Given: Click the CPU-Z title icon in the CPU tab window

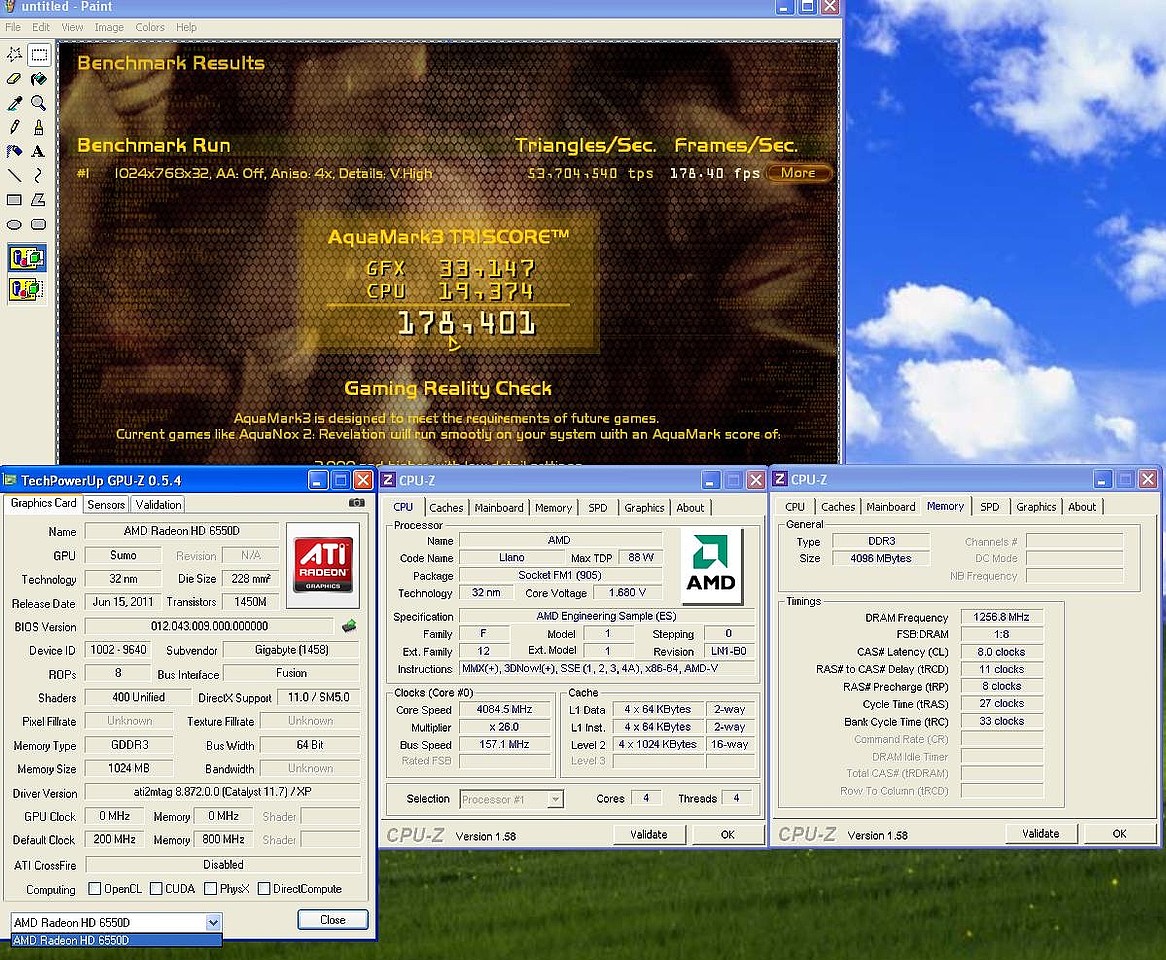Looking at the screenshot, I should tap(388, 480).
